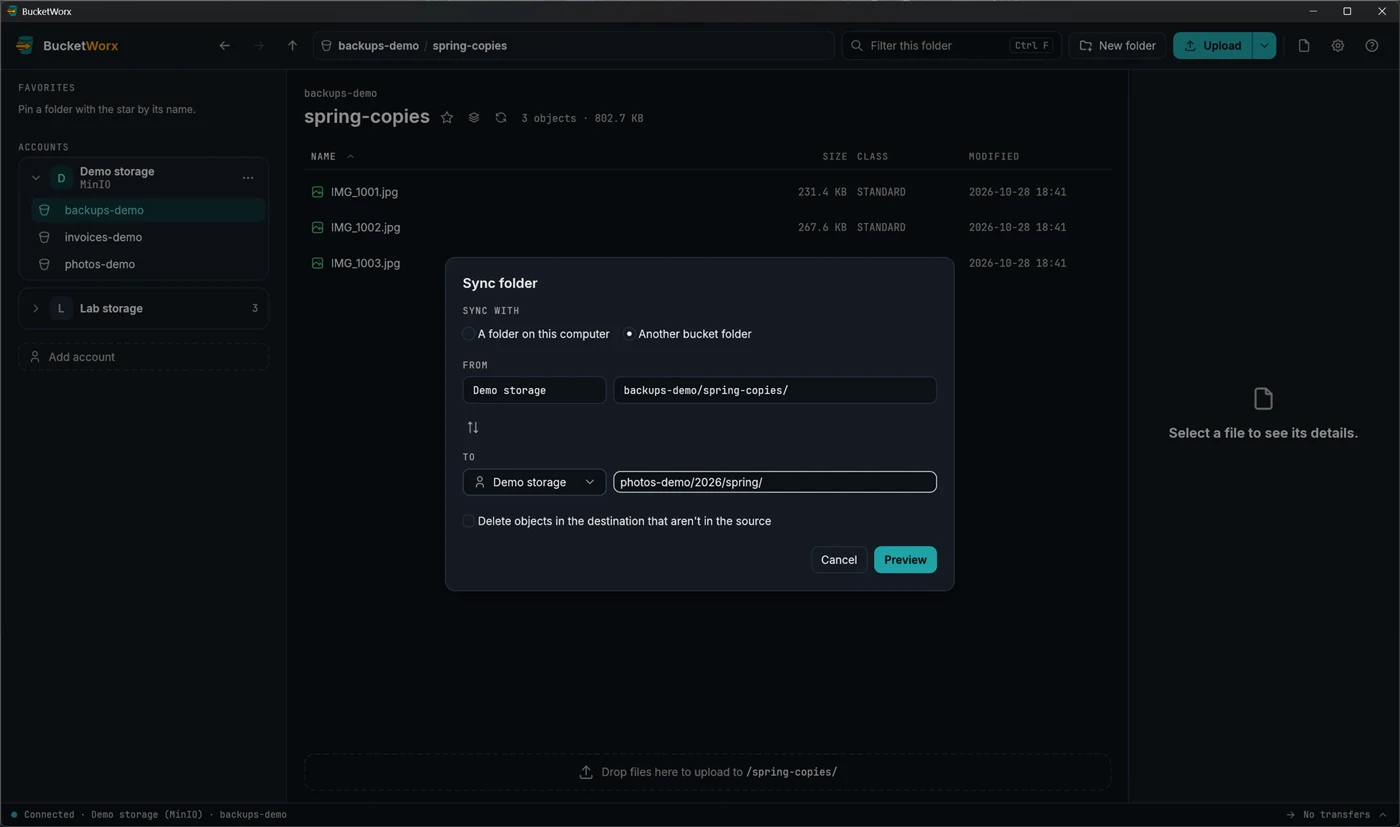Open the Upload button dropdown arrow
The height and width of the screenshot is (827, 1400).
[x=1264, y=46]
